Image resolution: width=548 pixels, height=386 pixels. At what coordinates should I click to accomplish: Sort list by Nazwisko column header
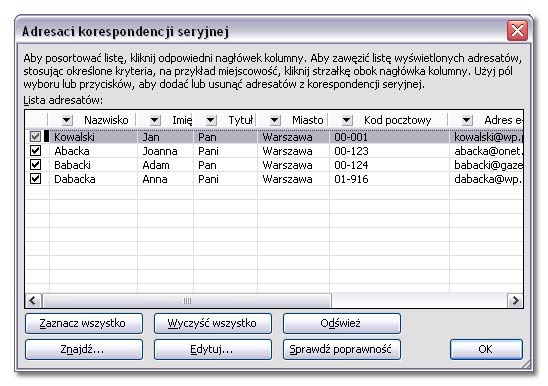pyautogui.click(x=106, y=120)
